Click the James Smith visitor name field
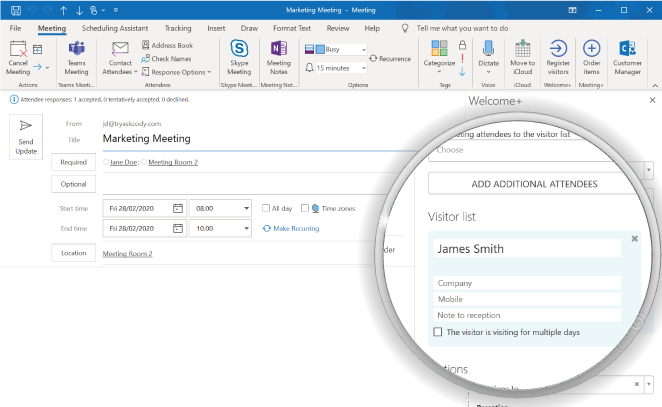 point(527,249)
